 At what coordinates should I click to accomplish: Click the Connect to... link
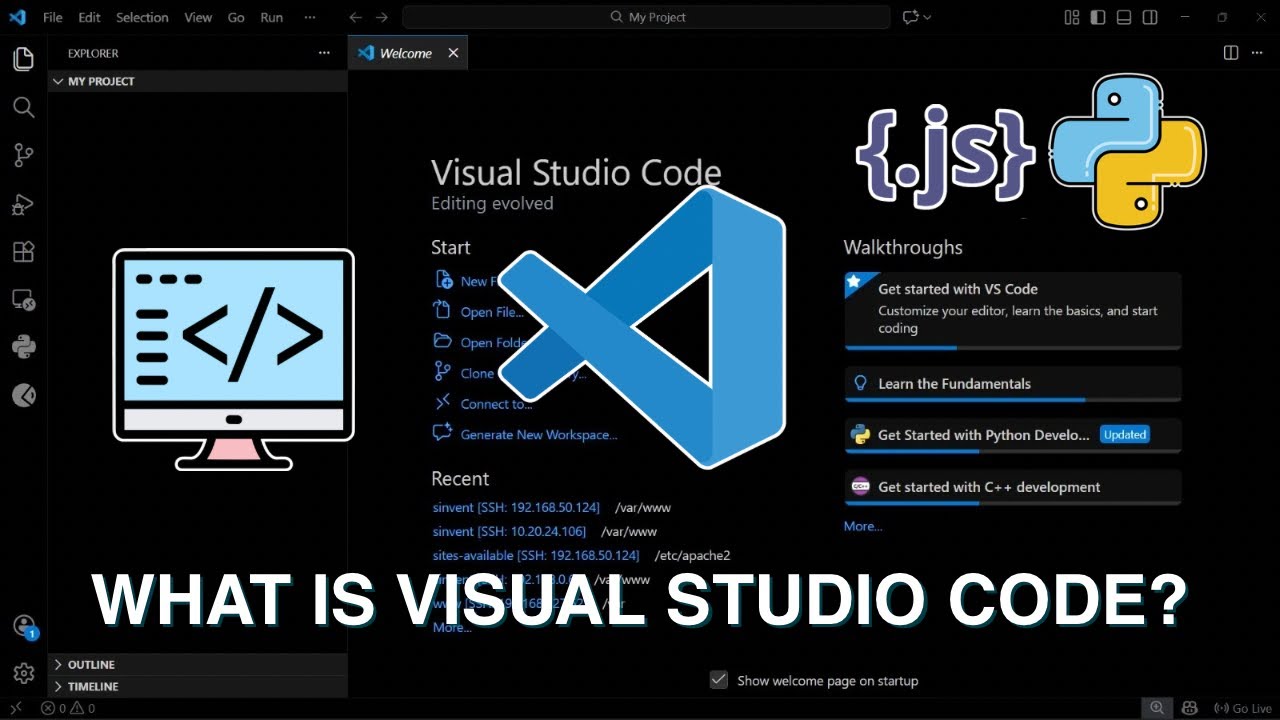[x=496, y=404]
